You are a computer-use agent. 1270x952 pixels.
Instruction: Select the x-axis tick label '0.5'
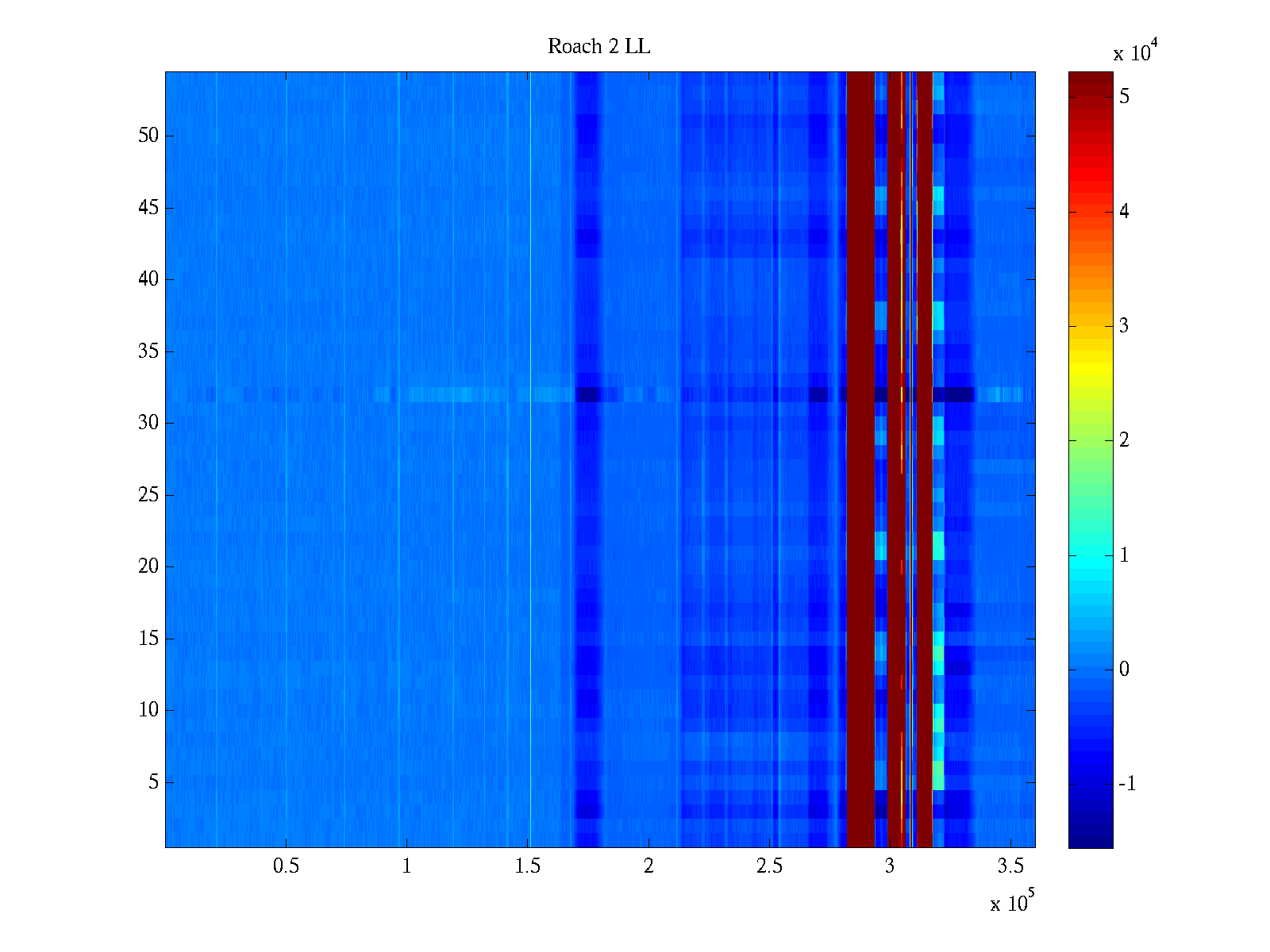tap(286, 866)
